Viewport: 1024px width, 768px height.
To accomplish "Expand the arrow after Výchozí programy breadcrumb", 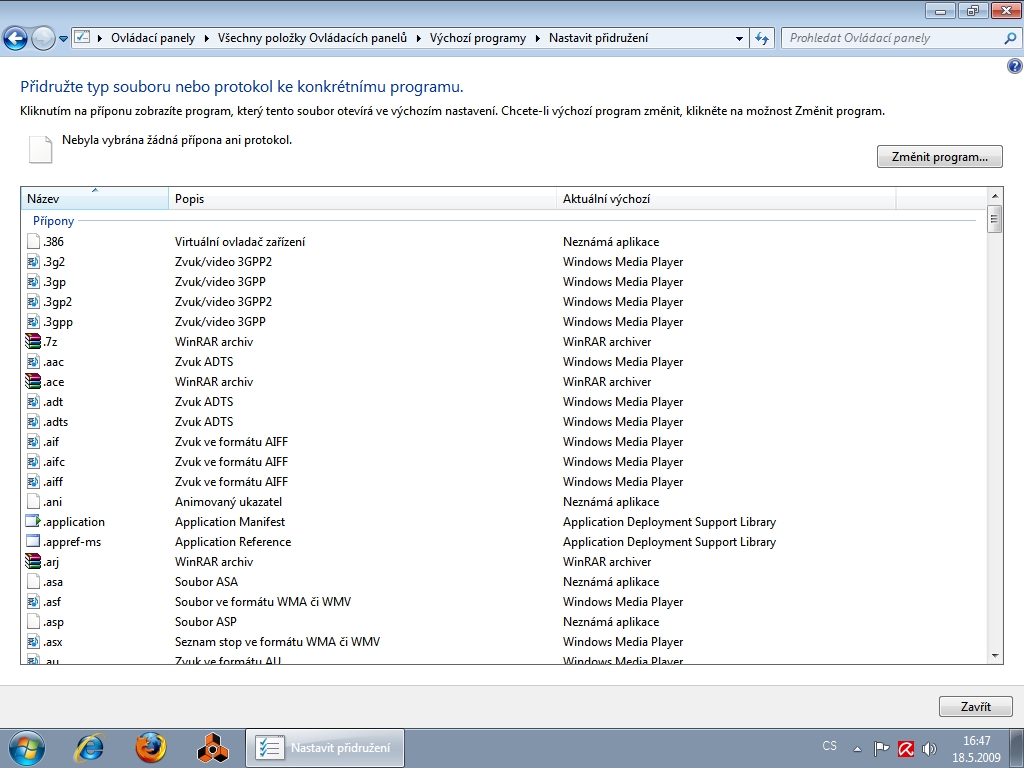I will click(x=537, y=39).
